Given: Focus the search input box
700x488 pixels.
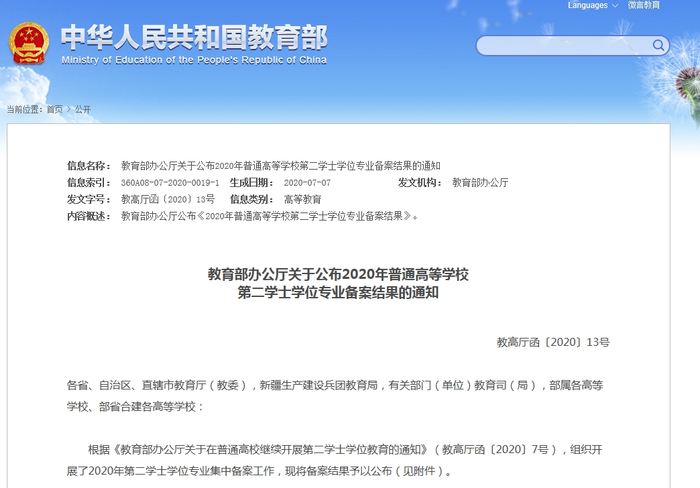Looking at the screenshot, I should (565, 46).
